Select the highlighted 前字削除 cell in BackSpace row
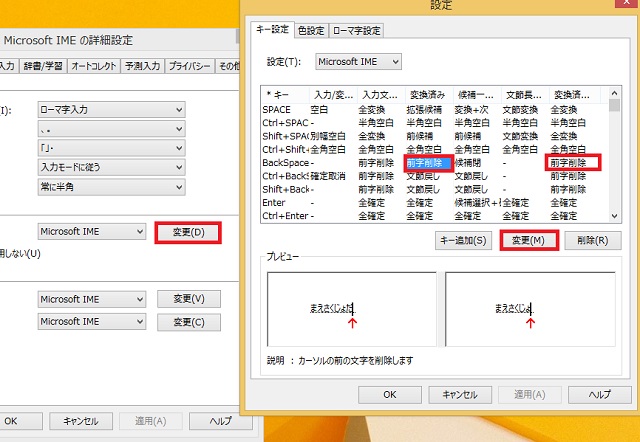640x442 pixels. pos(429,162)
